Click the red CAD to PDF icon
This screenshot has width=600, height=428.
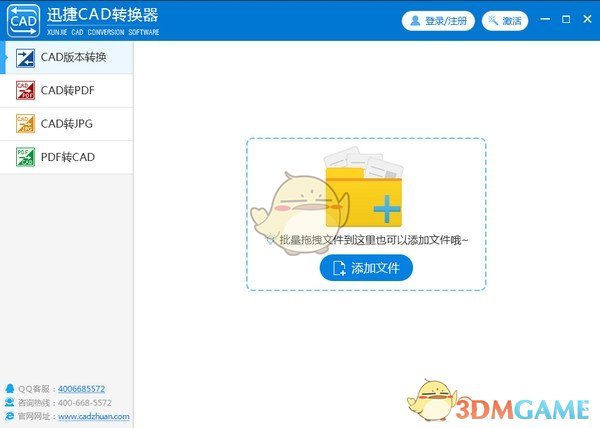click(x=26, y=91)
